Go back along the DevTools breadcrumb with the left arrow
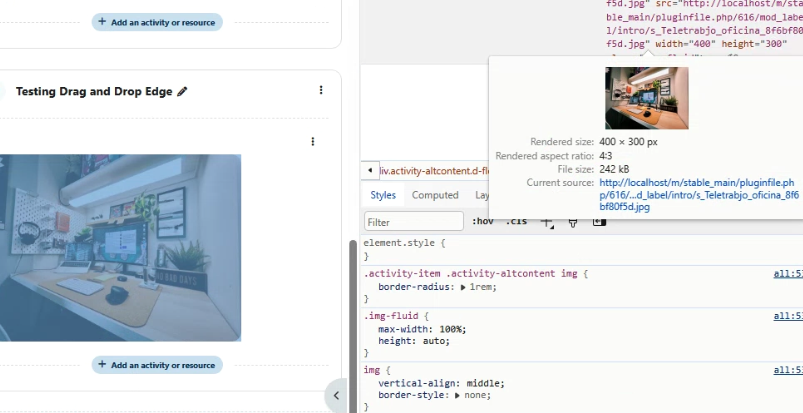 coord(370,170)
